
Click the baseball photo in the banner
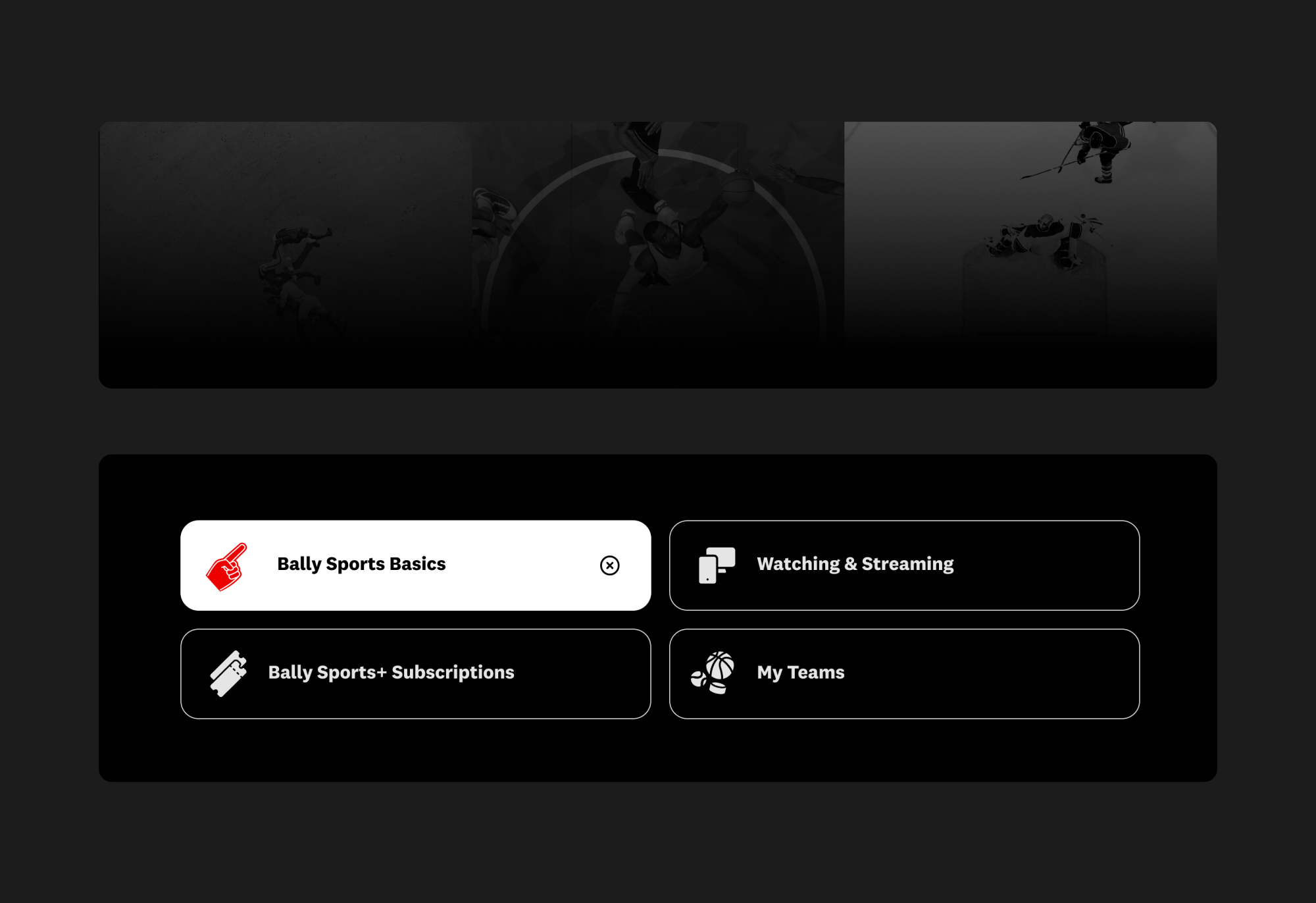pos(286,255)
